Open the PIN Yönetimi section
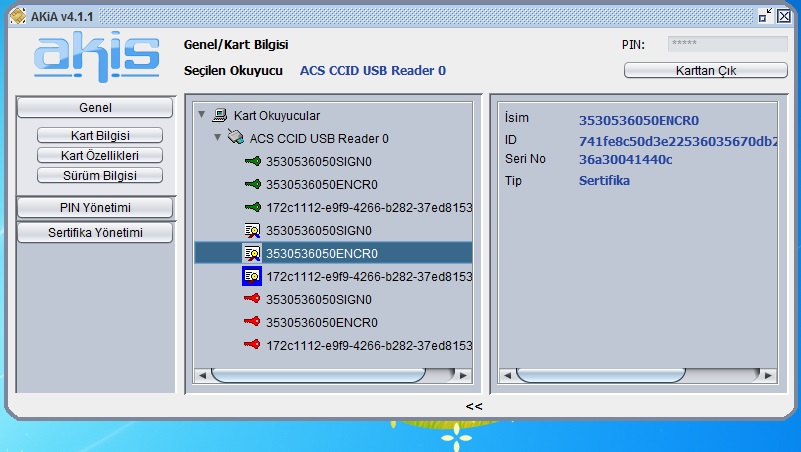This screenshot has height=452, width=801. 95,207
